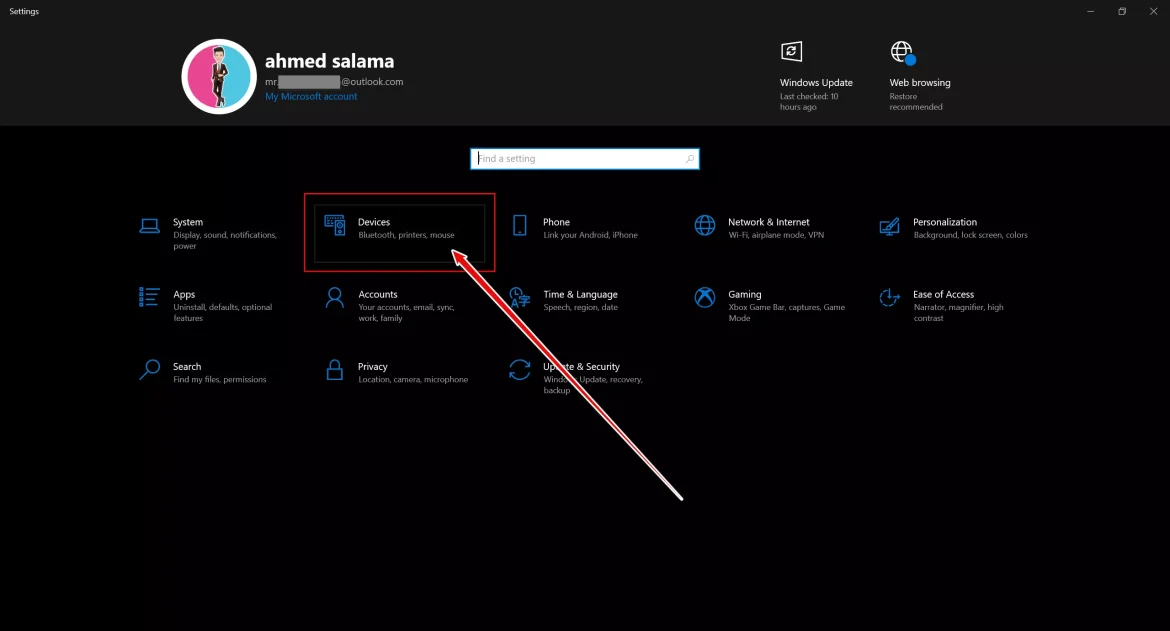The width and height of the screenshot is (1170, 631).
Task: Open the Privacy padlock icon
Action: 334,370
